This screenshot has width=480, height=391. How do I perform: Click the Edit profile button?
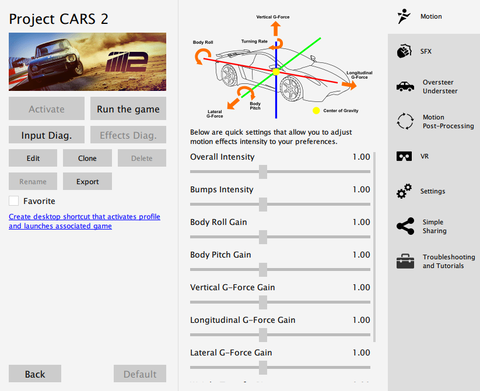click(x=33, y=158)
